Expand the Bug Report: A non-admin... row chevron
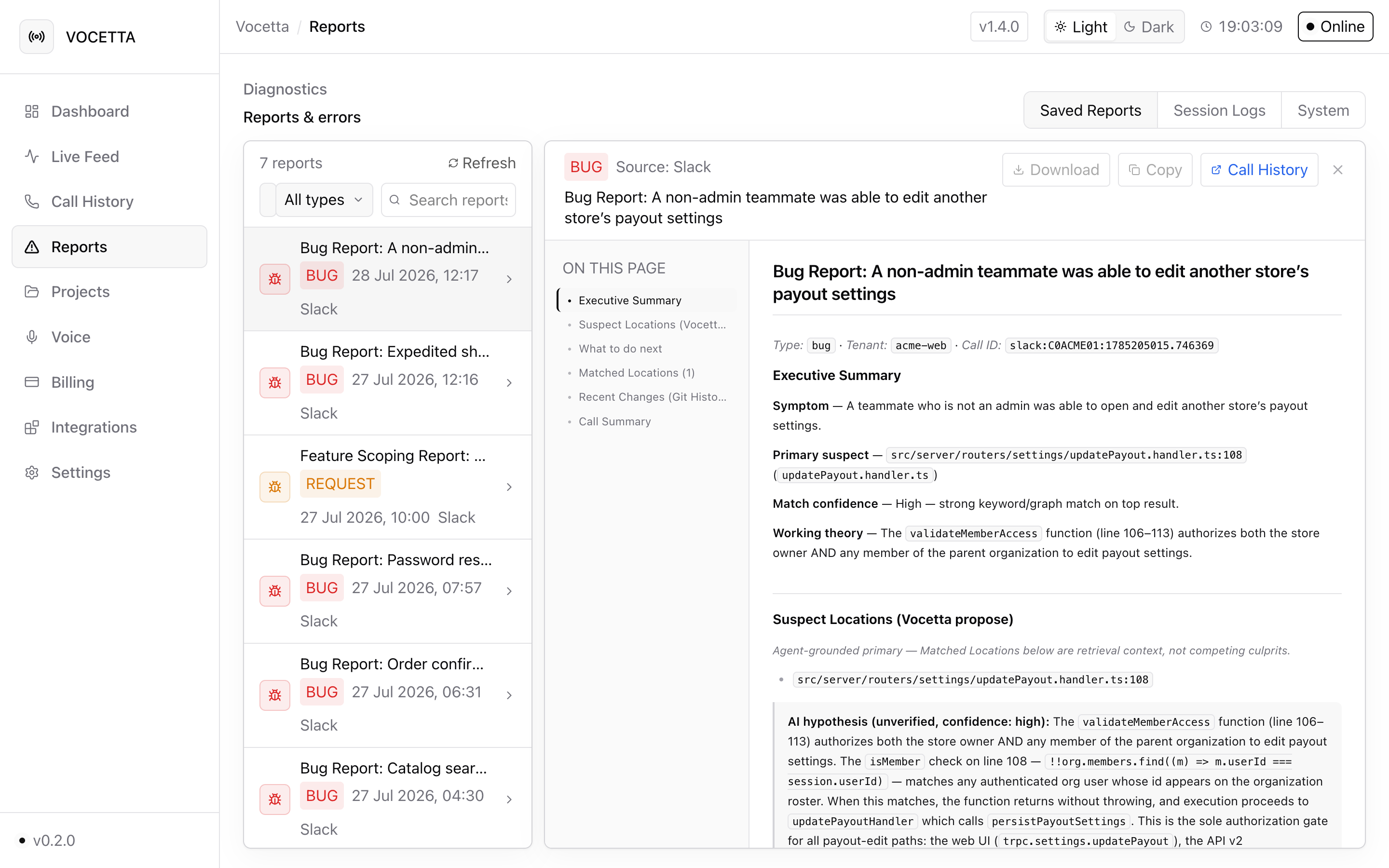1389x868 pixels. pos(509,279)
